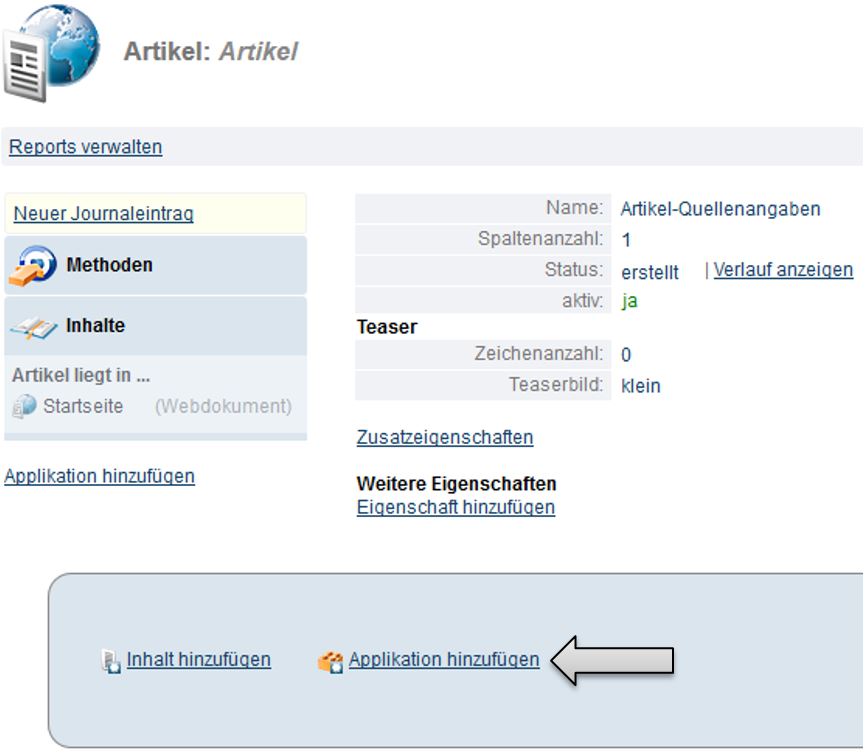Select the name value Artikel-Quellenangaben

[720, 209]
